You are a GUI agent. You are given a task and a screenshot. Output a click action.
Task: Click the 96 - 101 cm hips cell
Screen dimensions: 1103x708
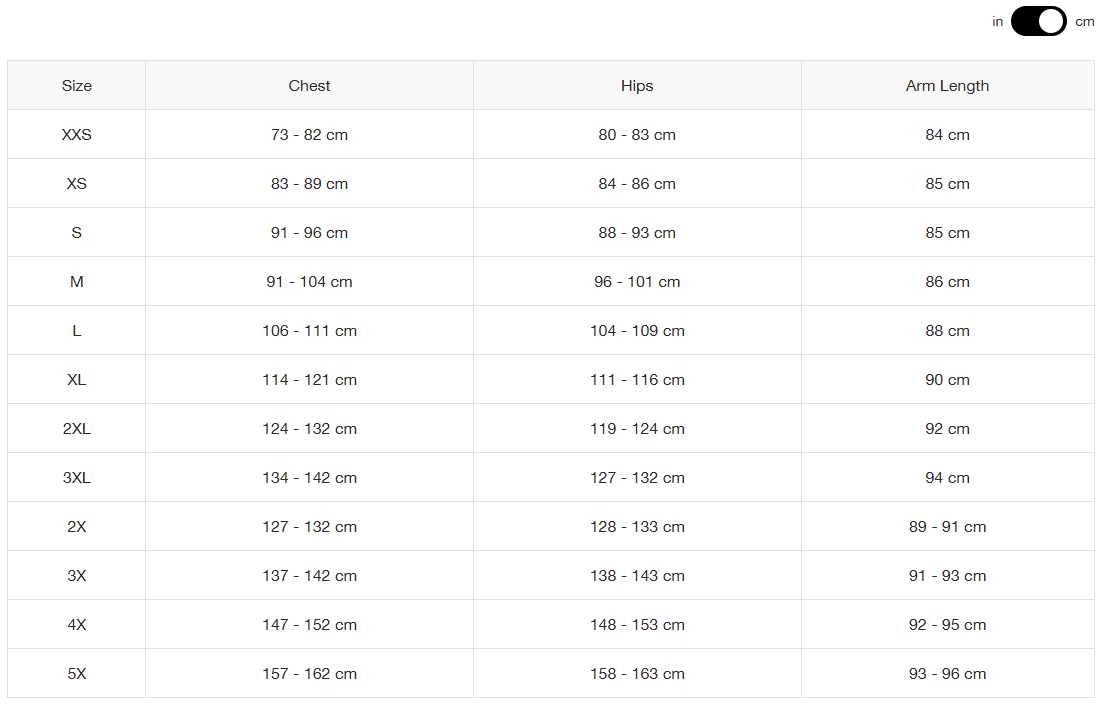(637, 282)
